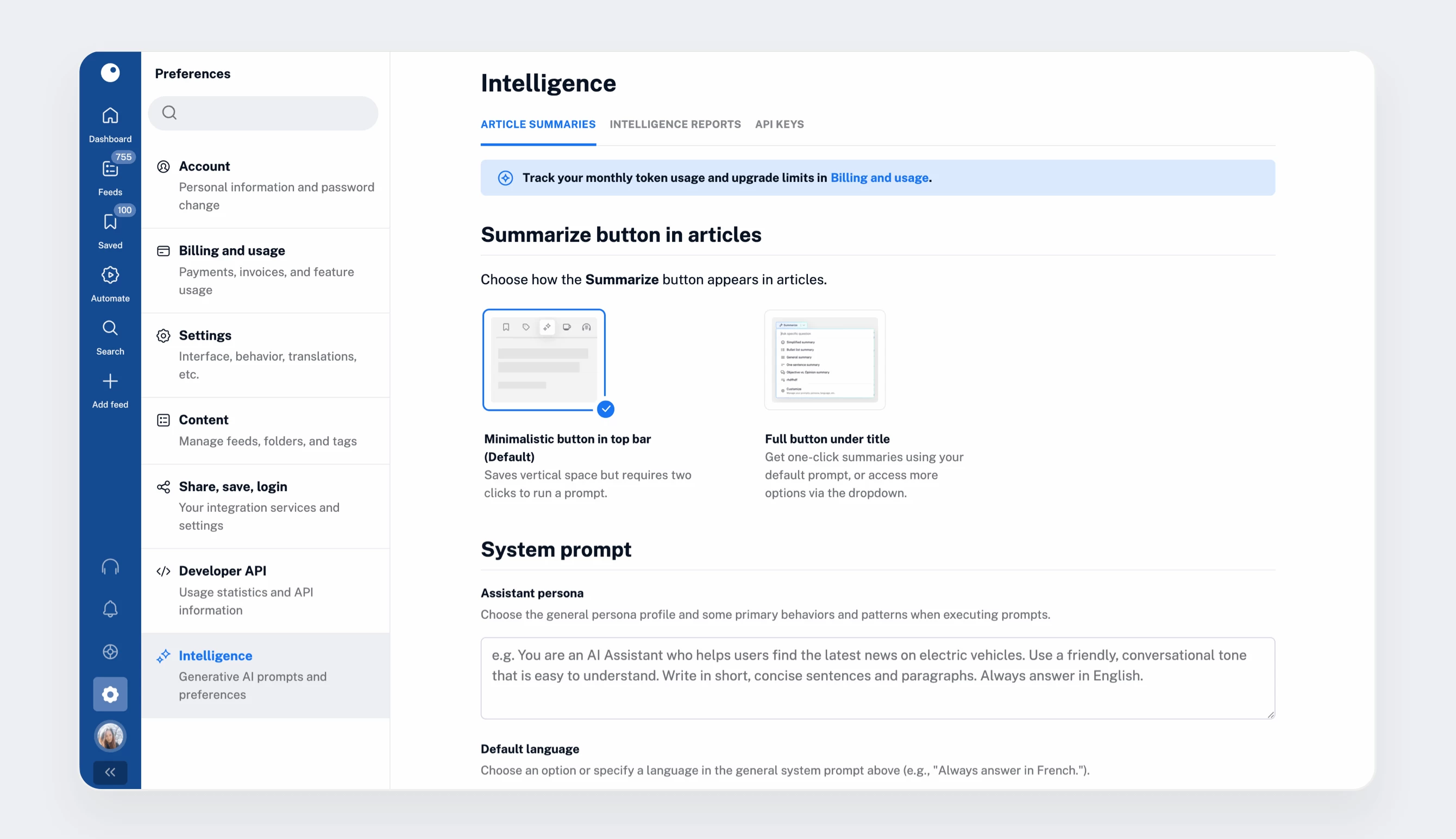Select Minimalistic button in top bar option
This screenshot has height=839, width=1456.
[544, 360]
